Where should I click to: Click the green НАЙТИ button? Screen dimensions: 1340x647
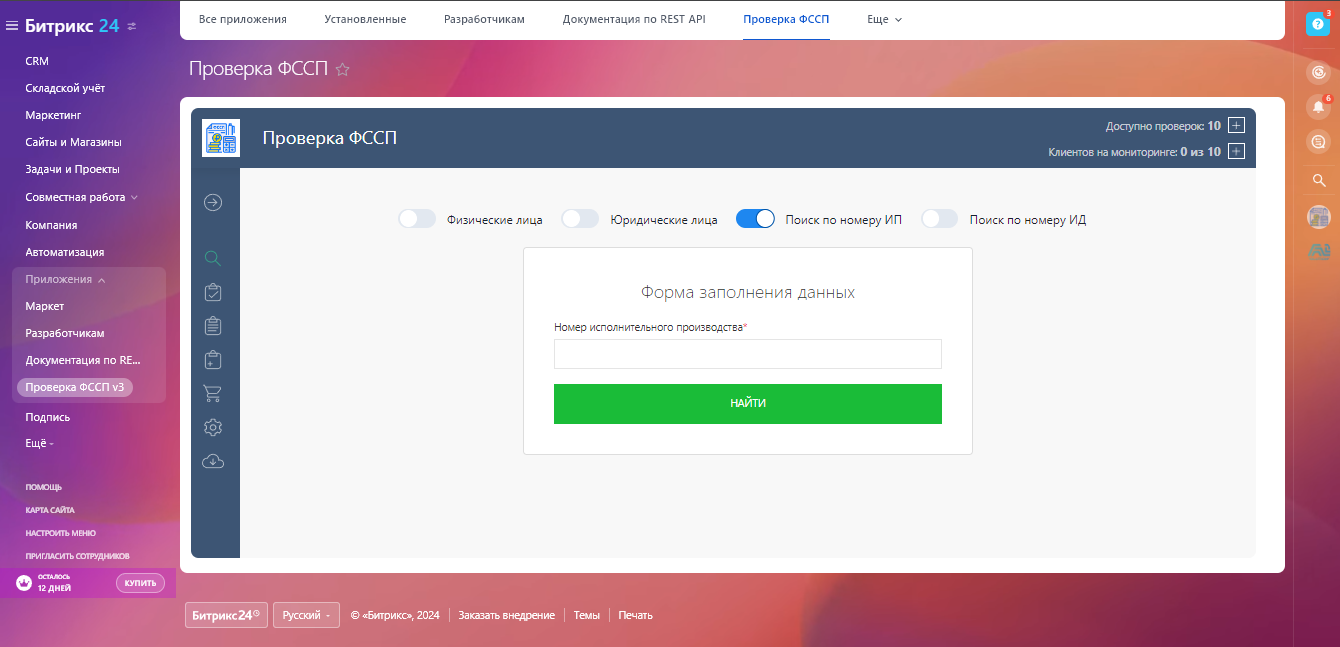748,403
